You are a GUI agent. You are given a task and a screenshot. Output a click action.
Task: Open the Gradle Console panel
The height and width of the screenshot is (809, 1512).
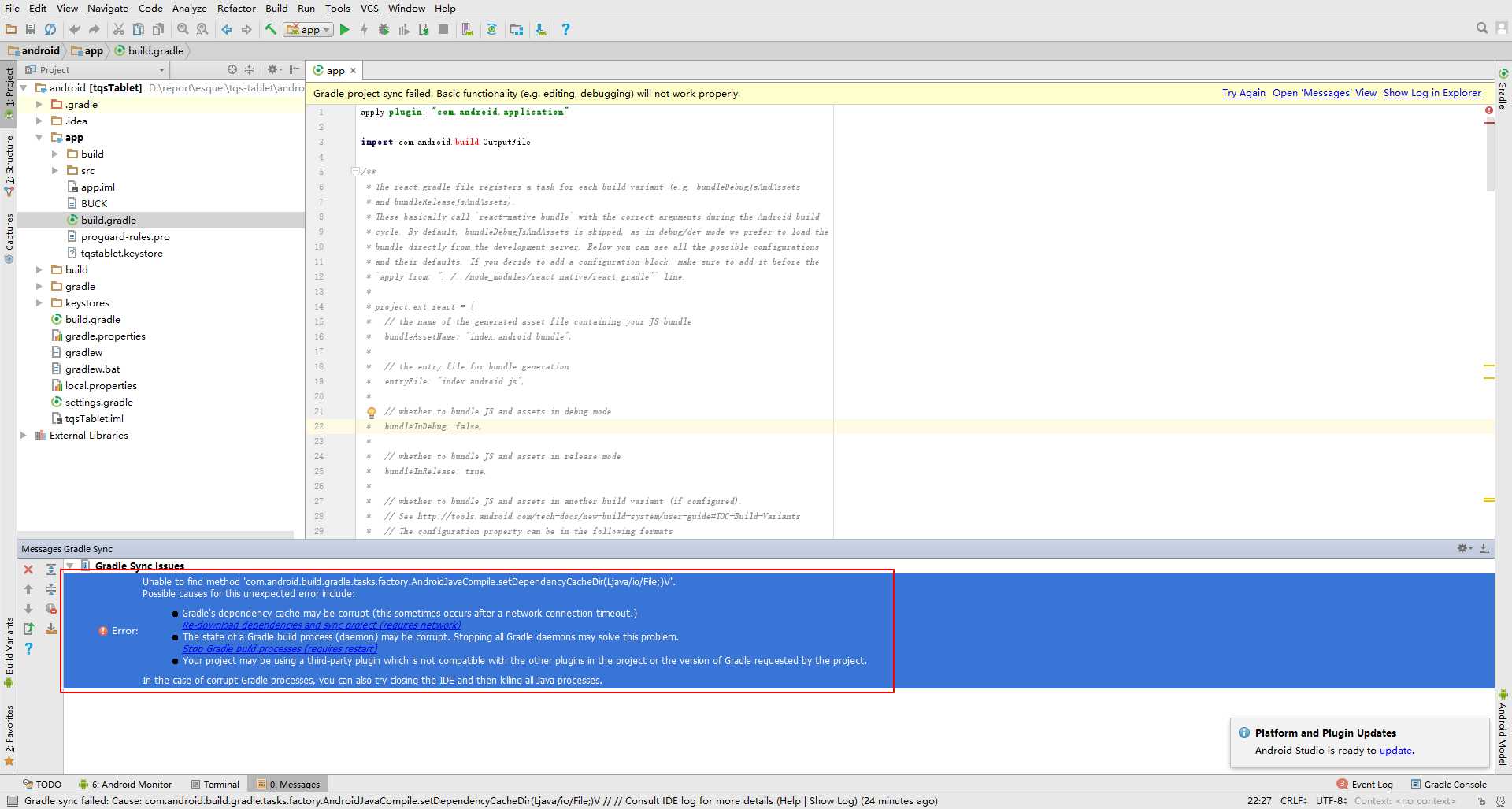(1448, 784)
